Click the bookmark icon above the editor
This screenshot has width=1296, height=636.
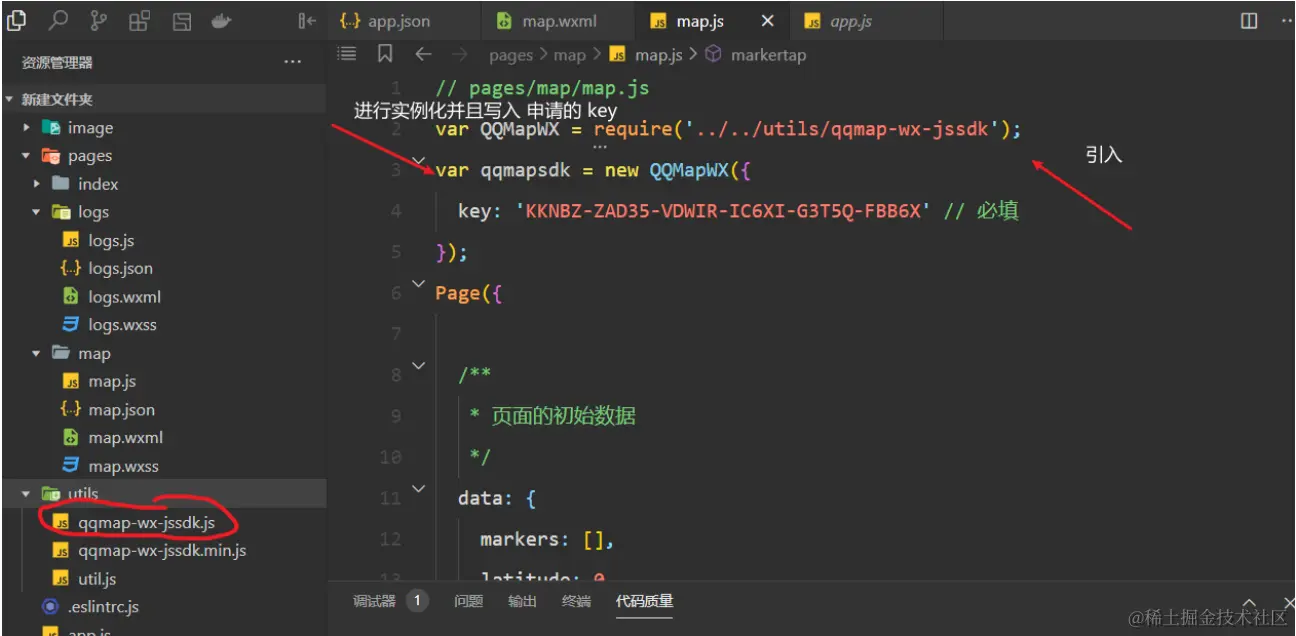pos(384,54)
